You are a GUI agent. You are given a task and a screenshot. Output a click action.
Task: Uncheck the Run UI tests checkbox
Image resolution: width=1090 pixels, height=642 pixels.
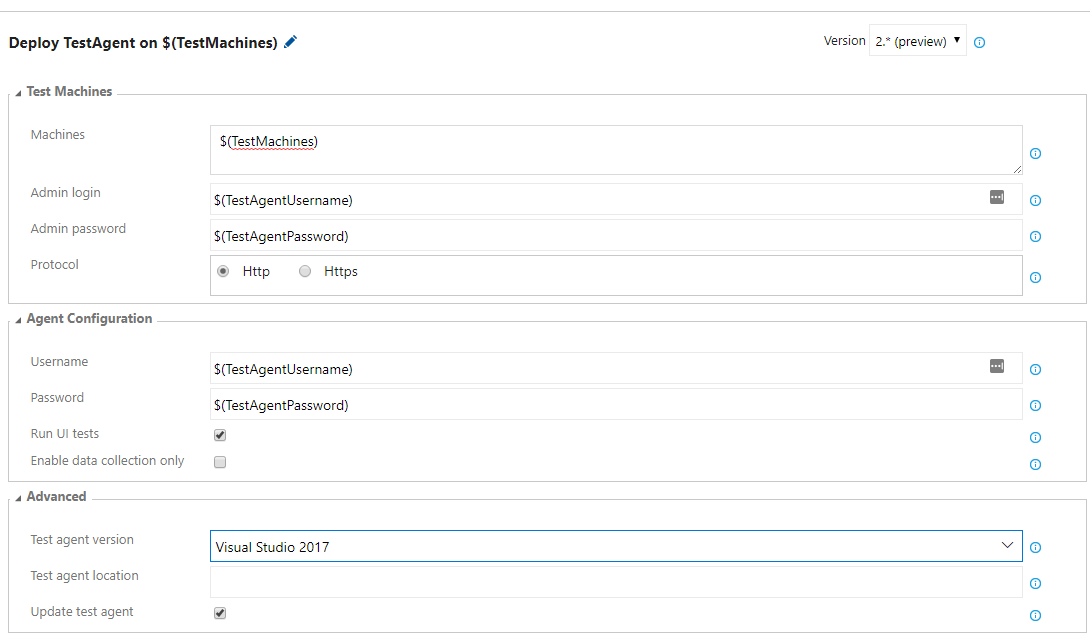[219, 434]
